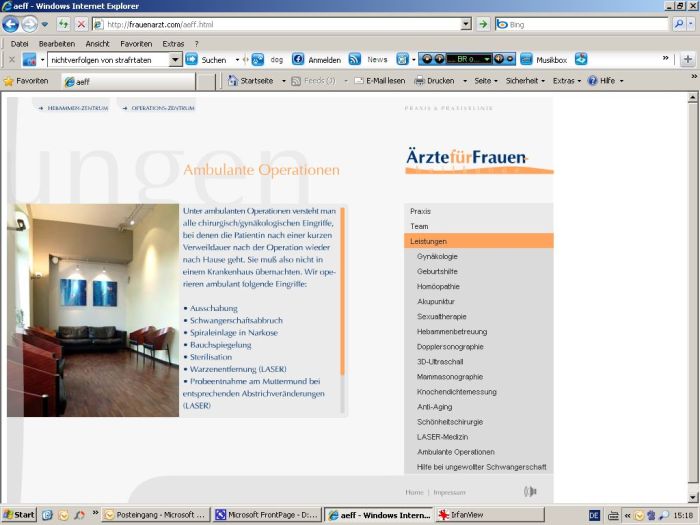Open the Drucken dropdown arrow
700x525 pixels.
tap(465, 81)
